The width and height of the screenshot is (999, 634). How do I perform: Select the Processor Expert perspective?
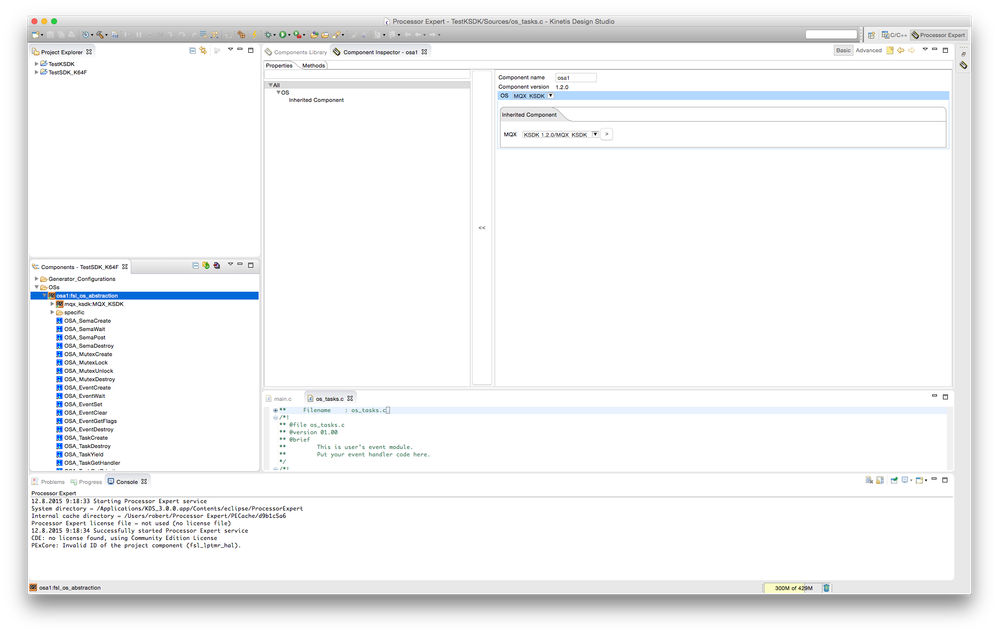click(x=938, y=35)
